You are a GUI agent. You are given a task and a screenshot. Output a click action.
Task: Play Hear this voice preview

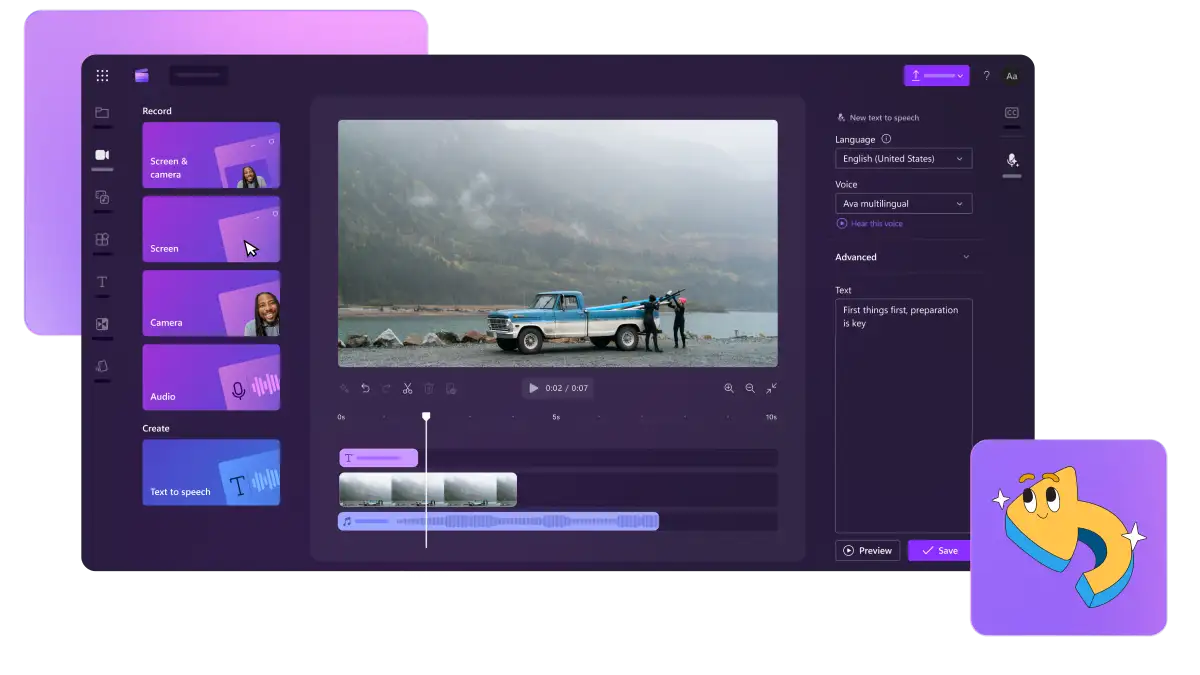click(870, 223)
